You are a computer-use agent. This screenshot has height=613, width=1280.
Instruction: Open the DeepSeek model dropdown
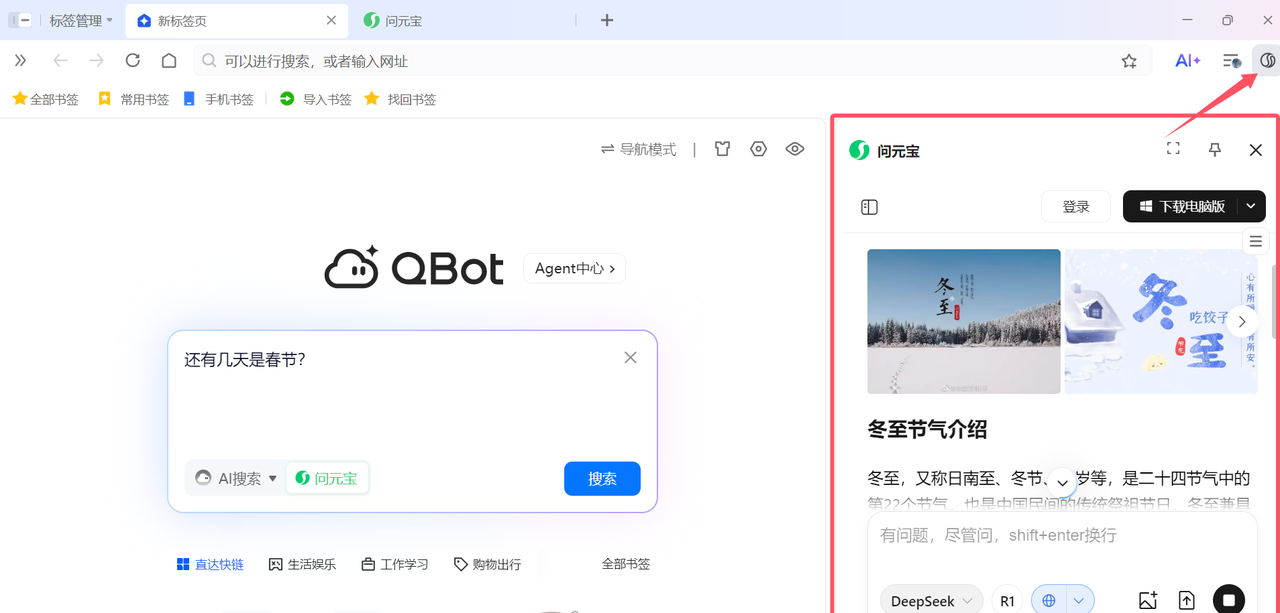[x=931, y=601]
